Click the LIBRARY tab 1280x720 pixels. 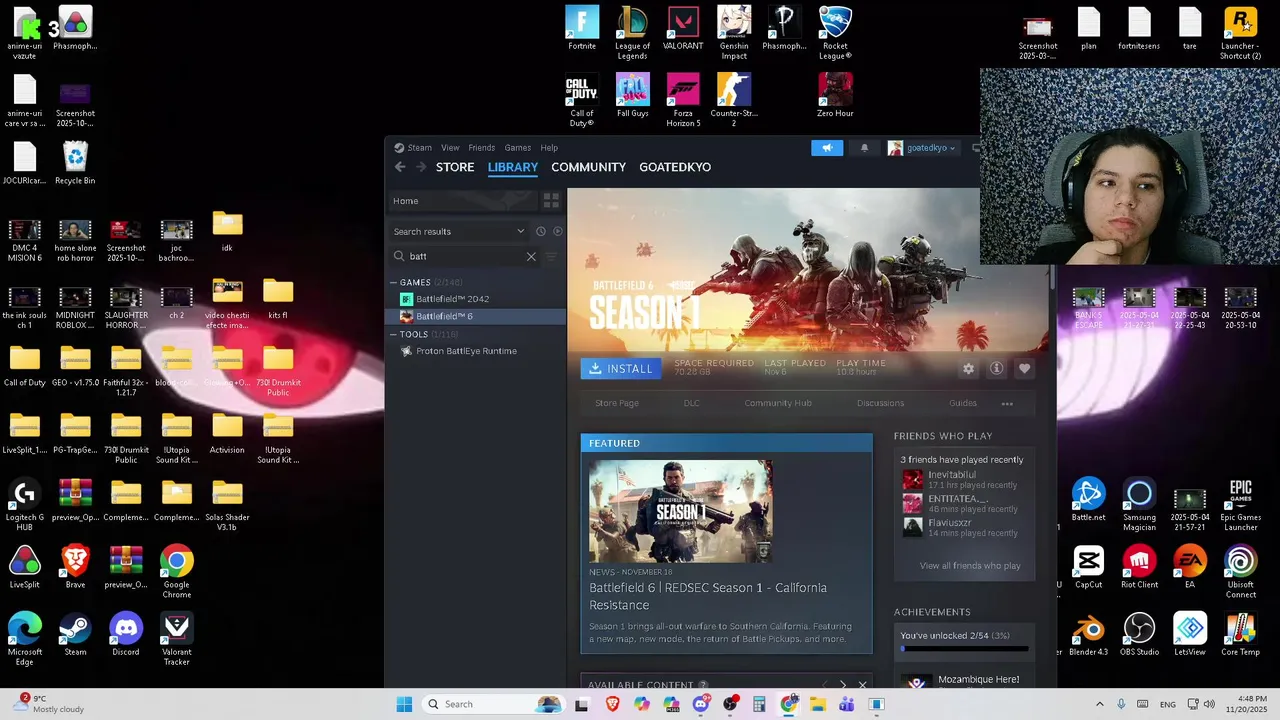click(513, 167)
